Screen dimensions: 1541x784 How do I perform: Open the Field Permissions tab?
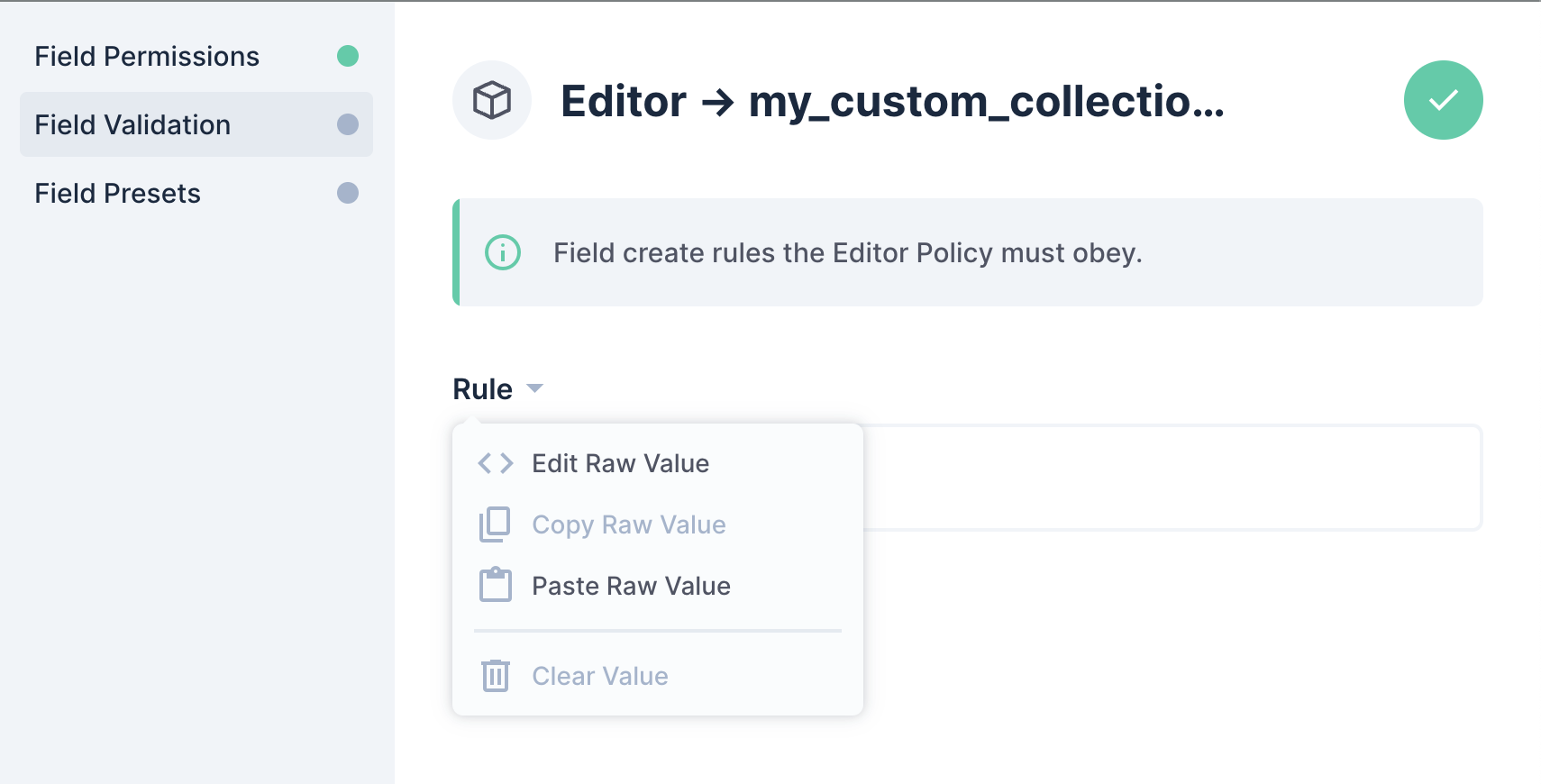(147, 57)
